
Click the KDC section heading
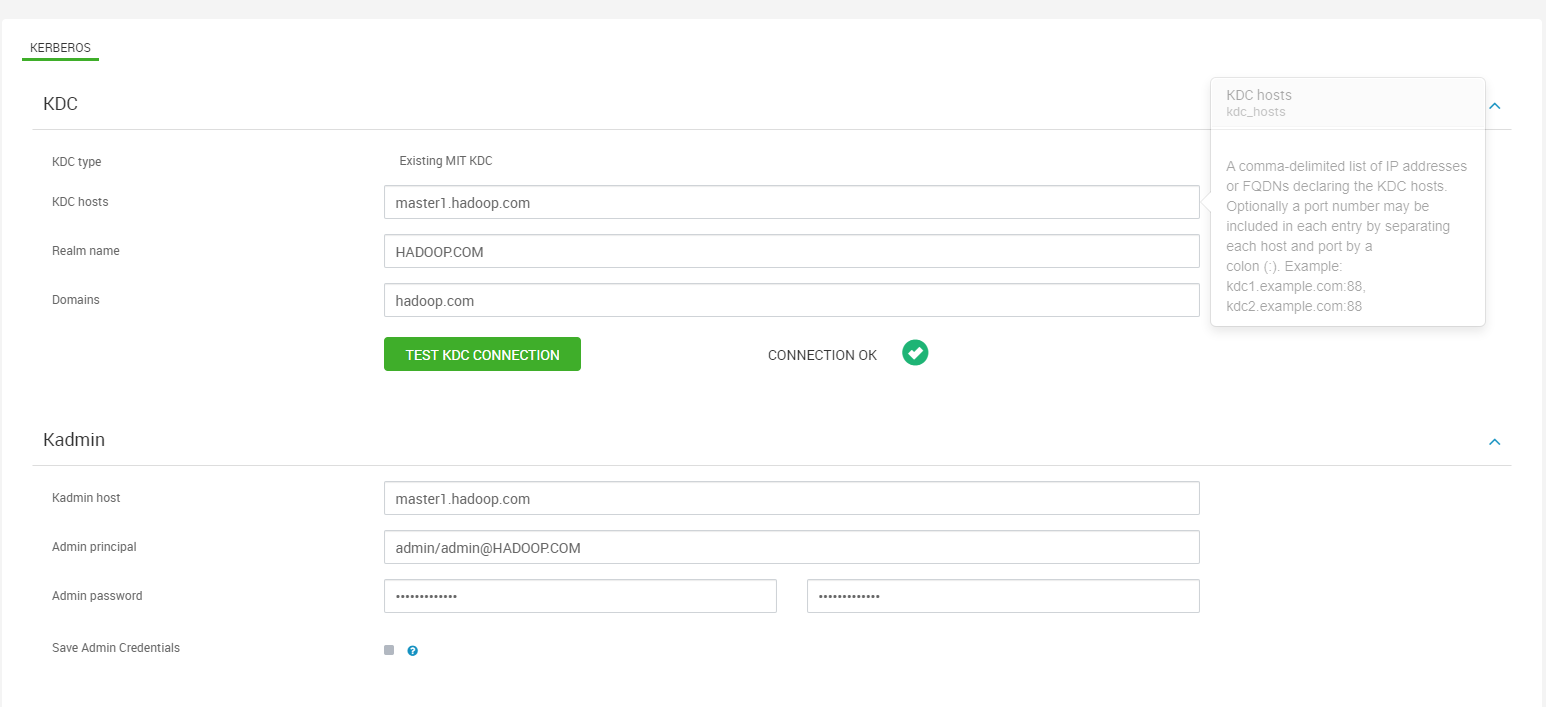point(61,104)
